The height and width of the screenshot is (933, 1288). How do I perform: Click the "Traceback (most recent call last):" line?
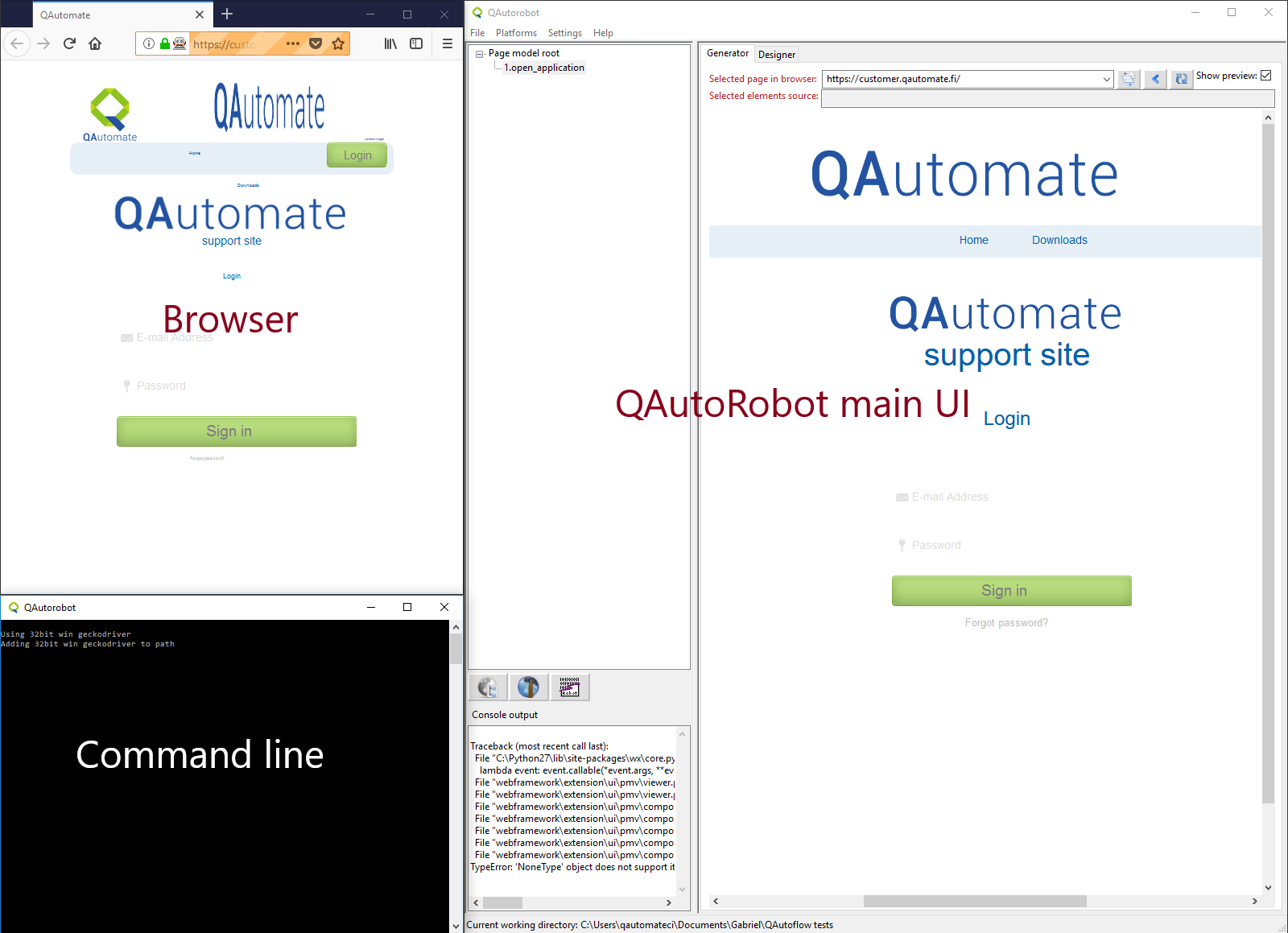(539, 746)
